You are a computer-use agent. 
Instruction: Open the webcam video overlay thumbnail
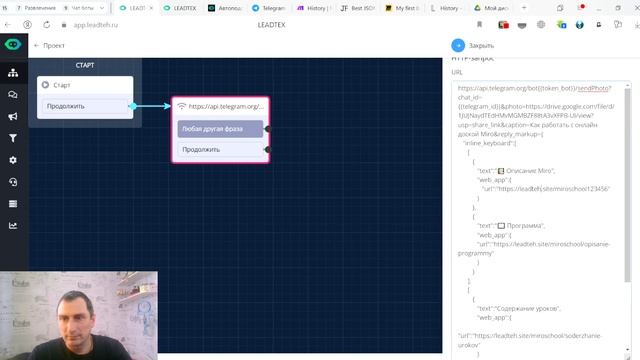(x=79, y=316)
